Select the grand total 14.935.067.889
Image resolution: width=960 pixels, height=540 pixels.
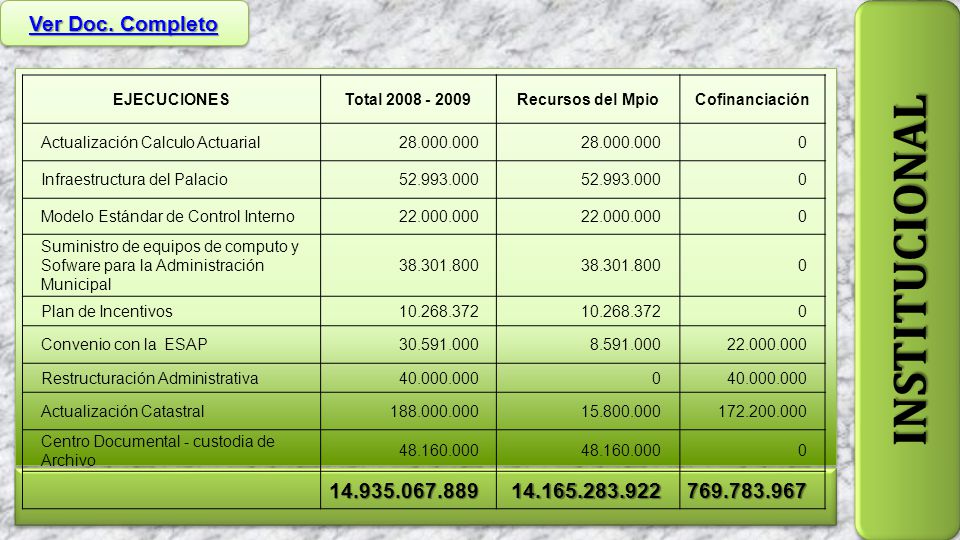(404, 491)
